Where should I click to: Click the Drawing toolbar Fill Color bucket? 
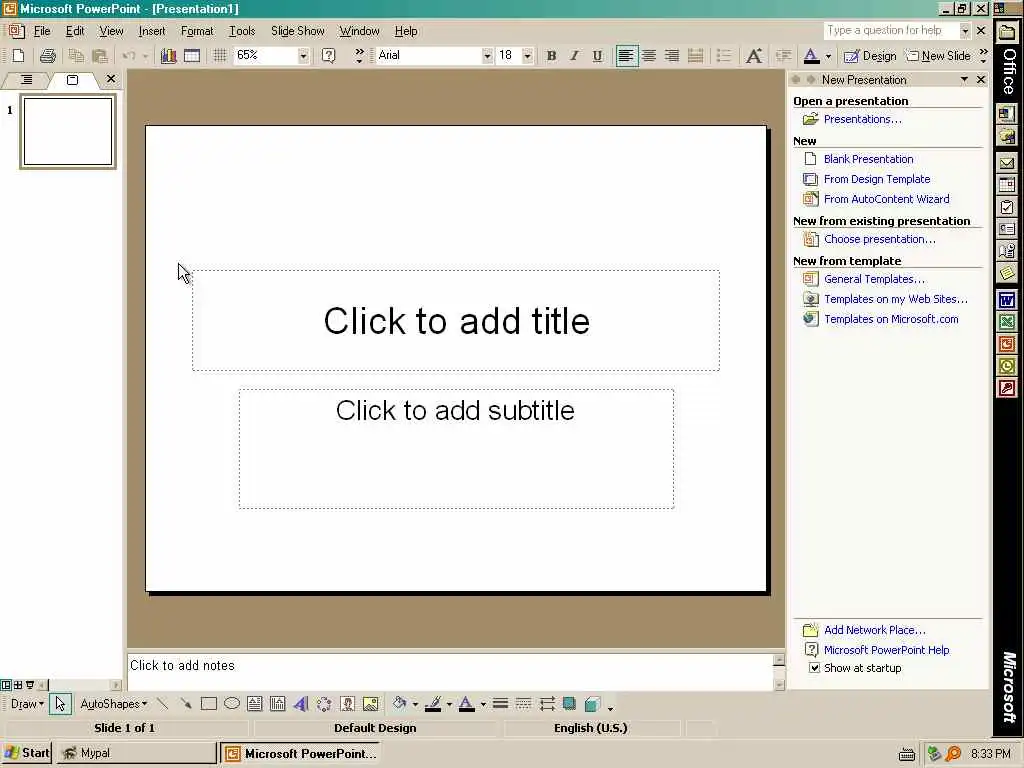point(399,704)
